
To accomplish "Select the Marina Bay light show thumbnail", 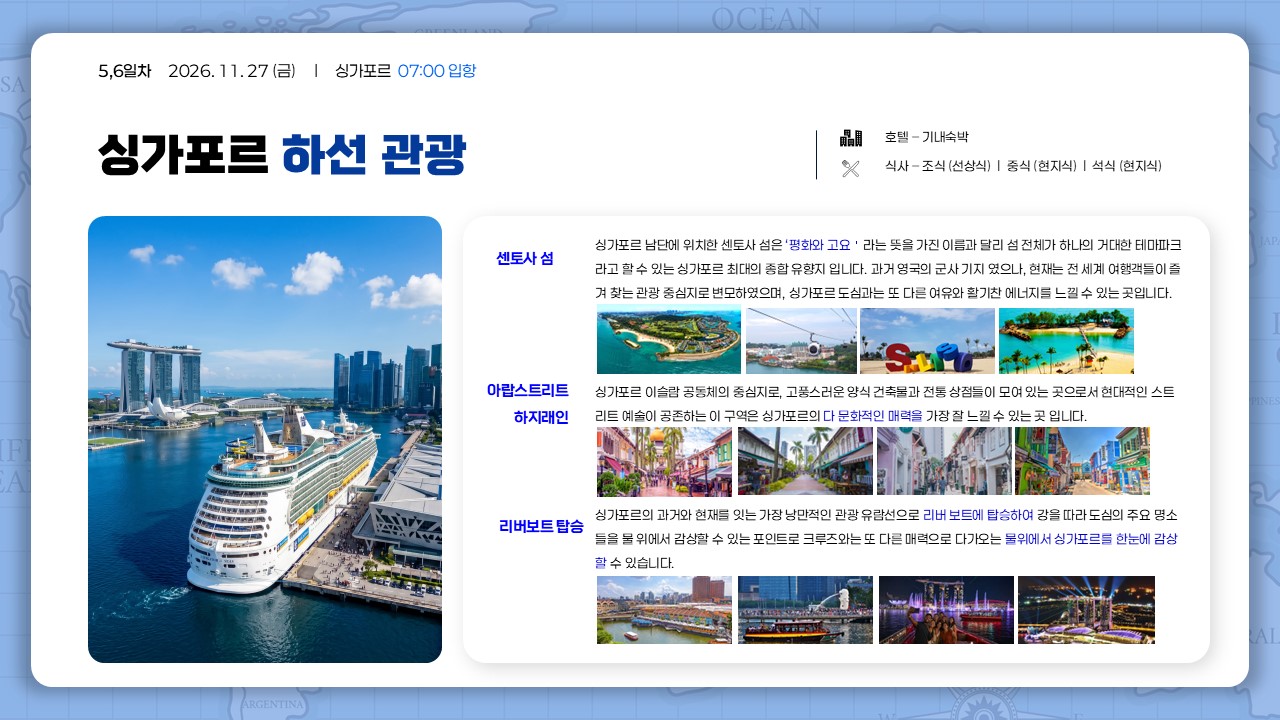I will 946,610.
